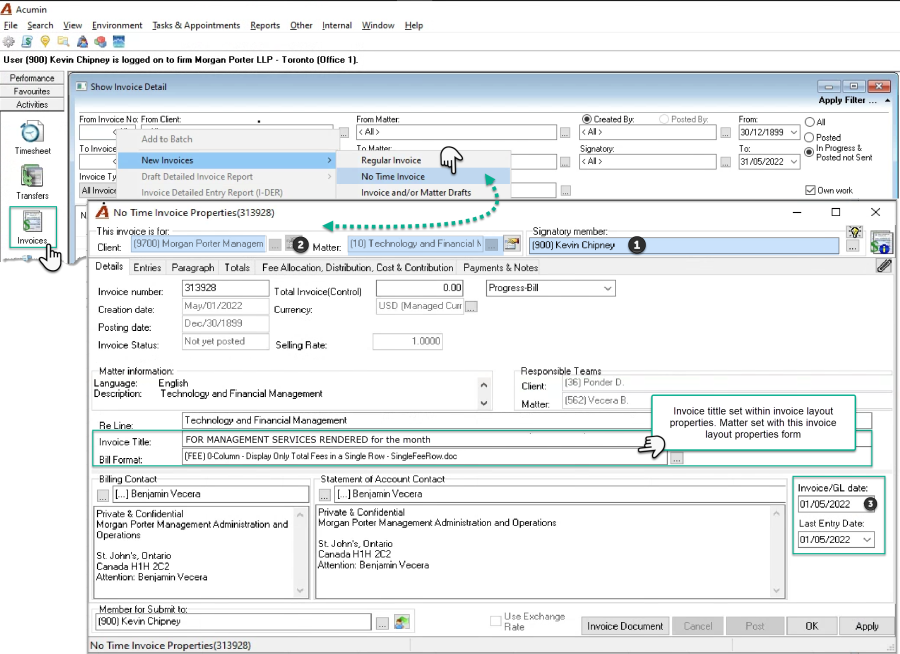This screenshot has height=654, width=900.
Task: Switch to the Totals tab
Action: click(237, 268)
